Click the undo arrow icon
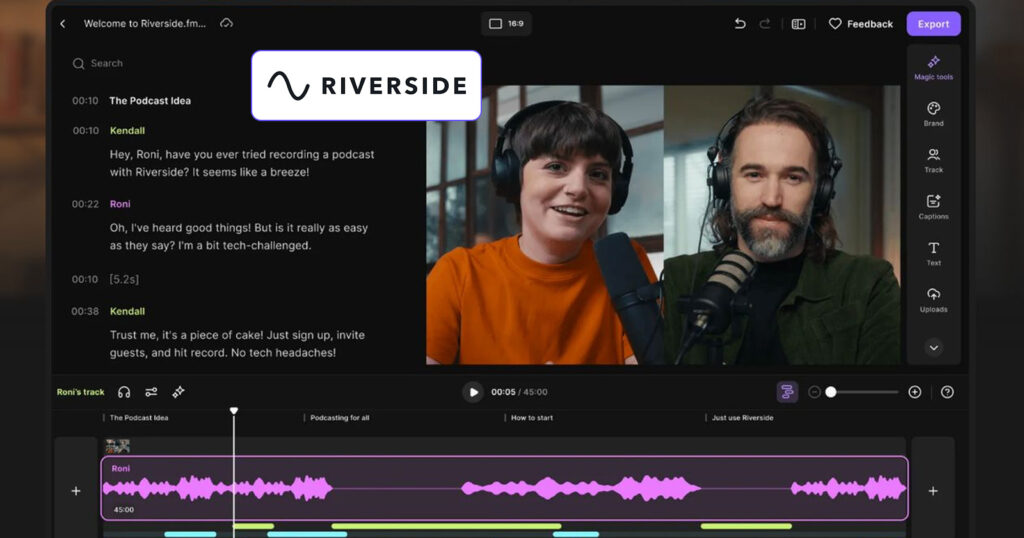Viewport: 1024px width, 538px height. 740,24
